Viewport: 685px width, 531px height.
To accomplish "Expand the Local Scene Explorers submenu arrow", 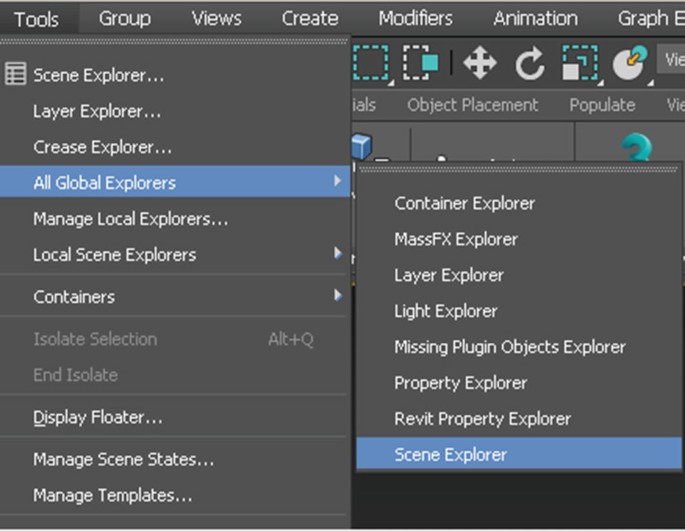I will 338,255.
